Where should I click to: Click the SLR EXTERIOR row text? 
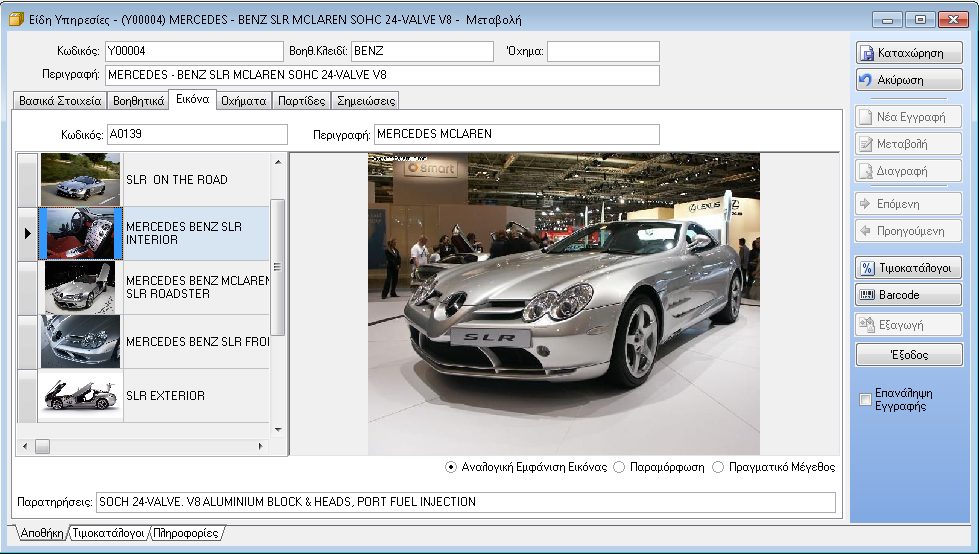click(x=165, y=395)
